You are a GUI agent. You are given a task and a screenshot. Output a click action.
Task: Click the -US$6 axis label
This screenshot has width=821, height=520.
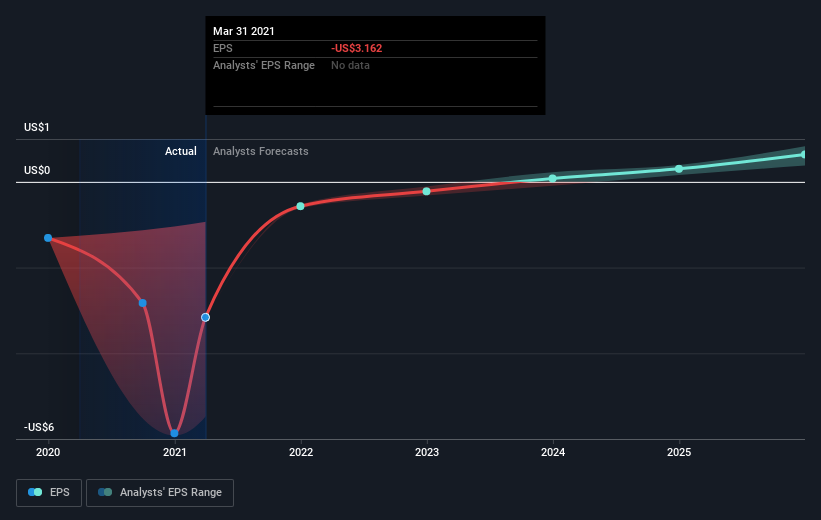pyautogui.click(x=39, y=427)
